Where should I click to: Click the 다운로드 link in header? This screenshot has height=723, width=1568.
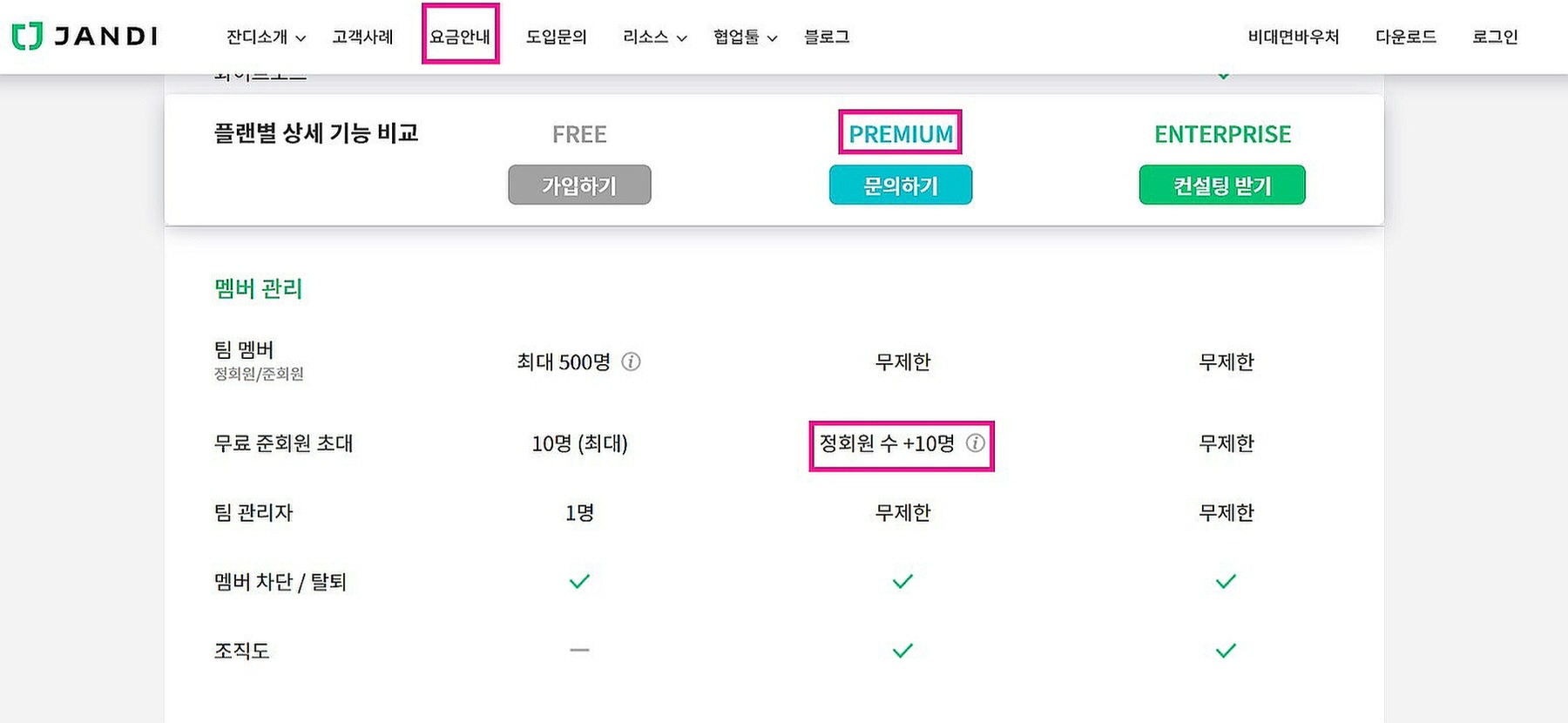point(1405,37)
